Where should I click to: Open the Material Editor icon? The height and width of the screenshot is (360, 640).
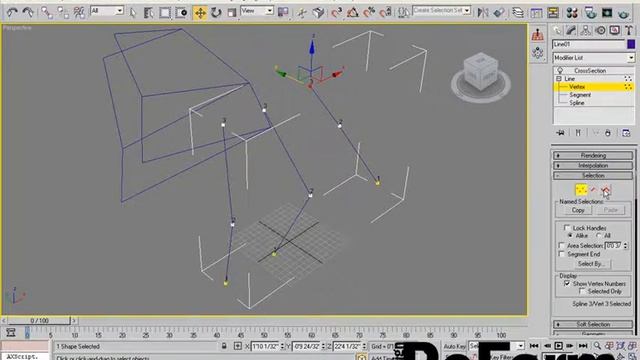(x=572, y=13)
